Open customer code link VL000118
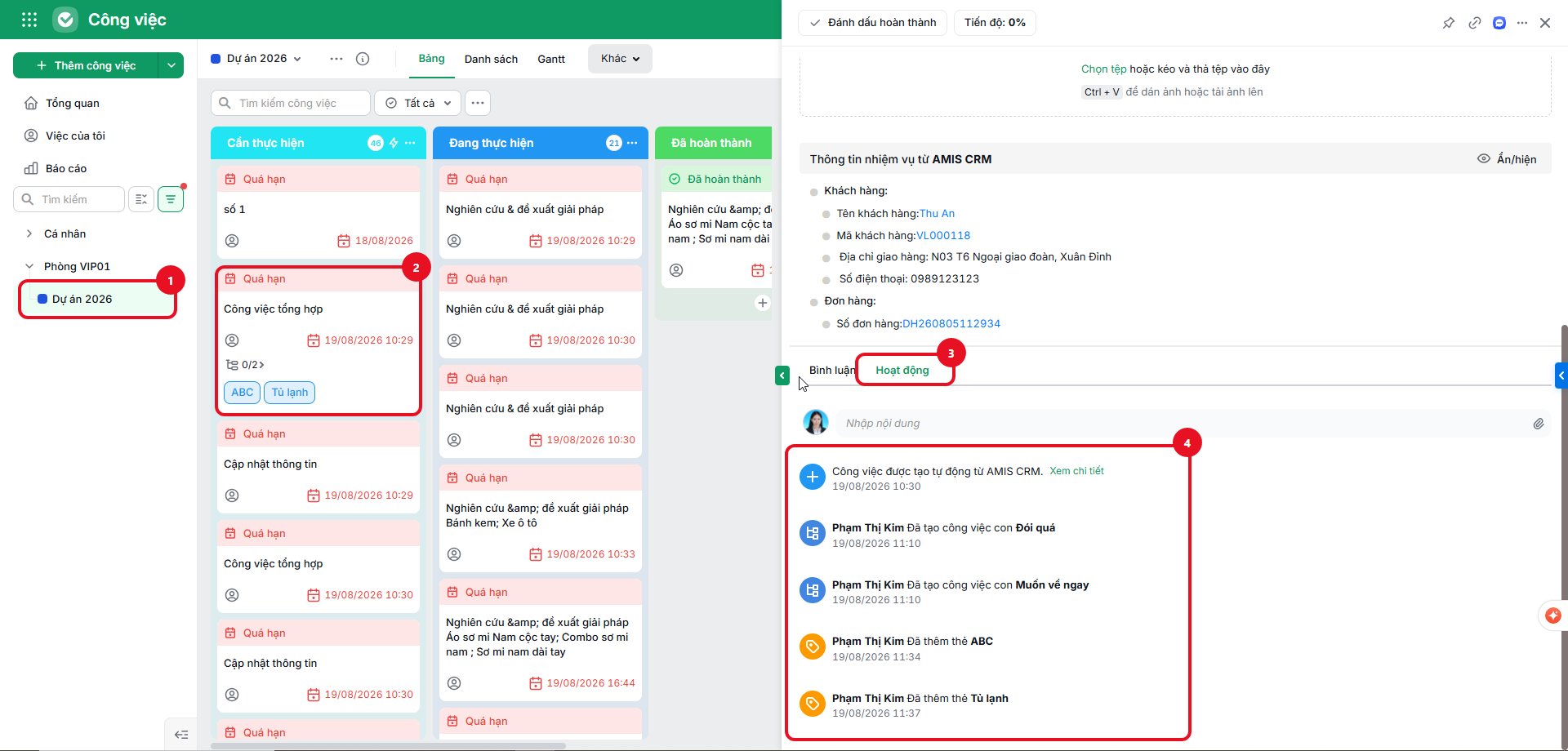This screenshot has width=1568, height=751. click(943, 235)
